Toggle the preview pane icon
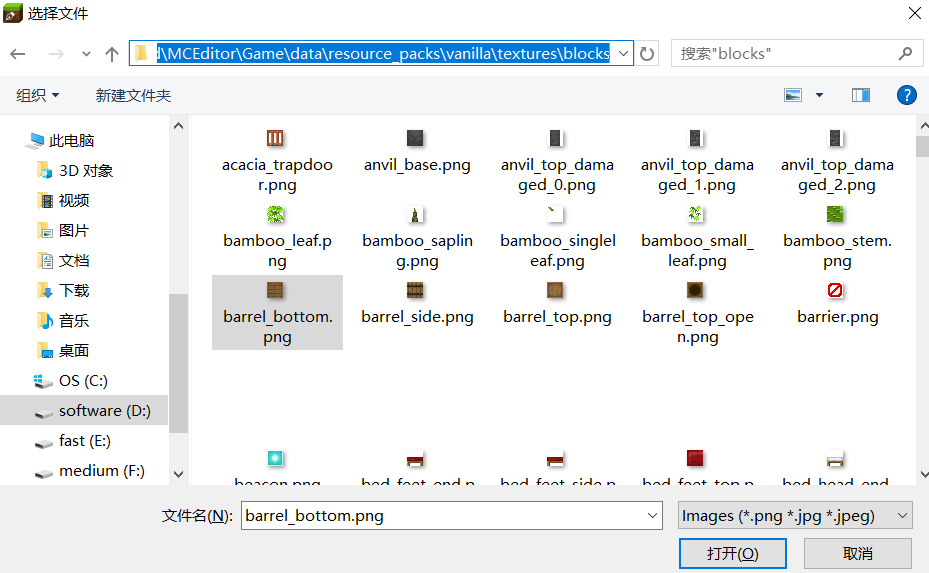 pyautogui.click(x=860, y=95)
